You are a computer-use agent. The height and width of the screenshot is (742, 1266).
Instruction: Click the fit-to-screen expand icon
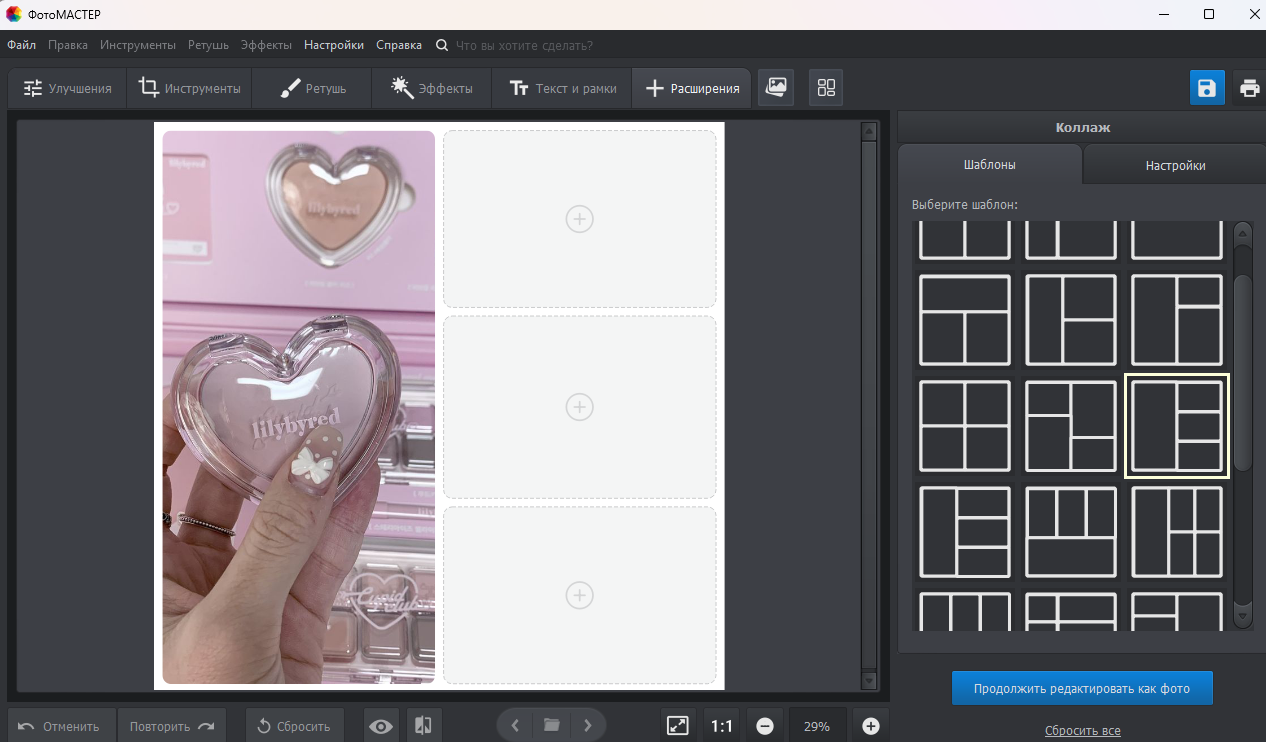click(x=677, y=726)
